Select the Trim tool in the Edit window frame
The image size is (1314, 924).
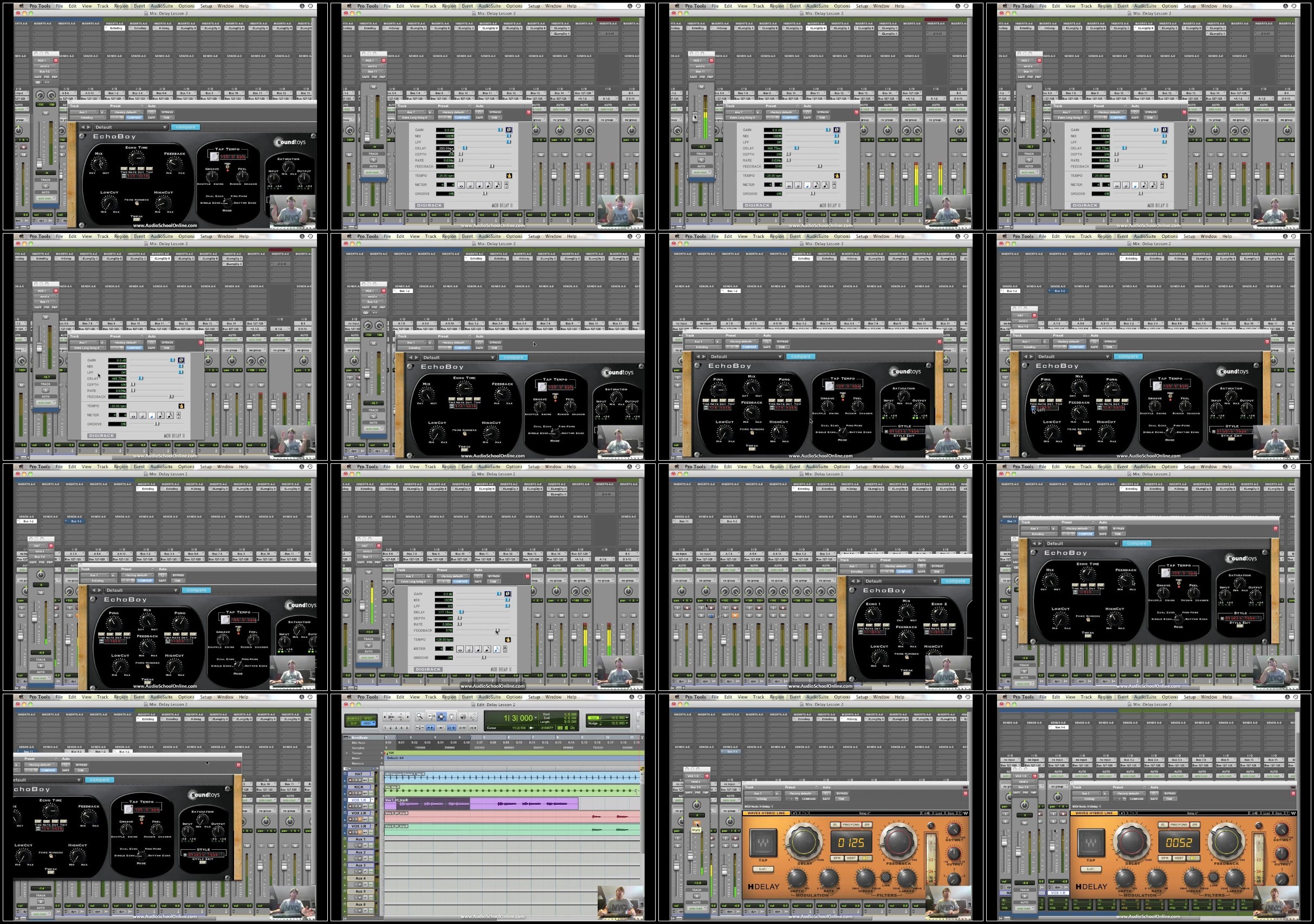pyautogui.click(x=431, y=717)
